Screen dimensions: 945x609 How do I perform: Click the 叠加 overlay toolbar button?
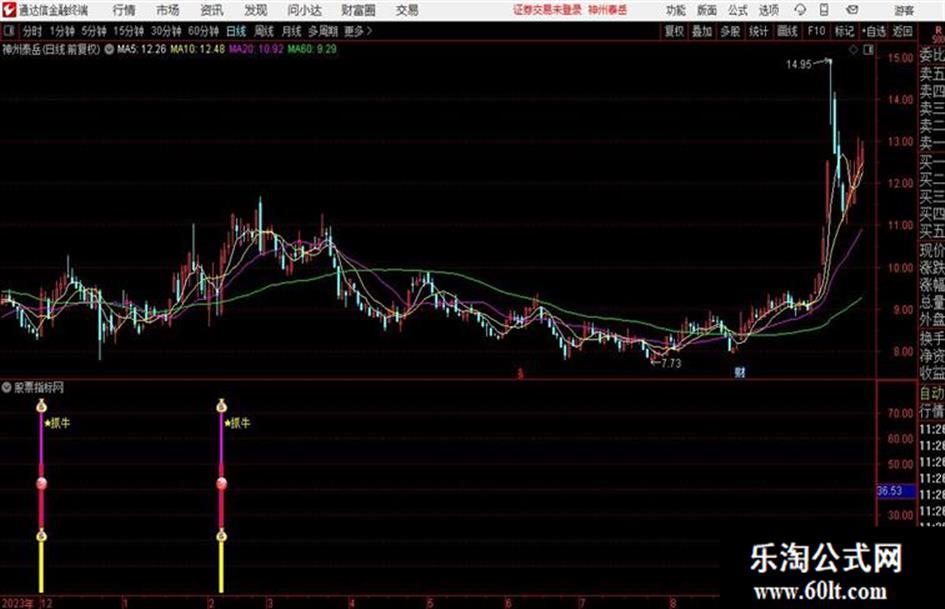[702, 31]
